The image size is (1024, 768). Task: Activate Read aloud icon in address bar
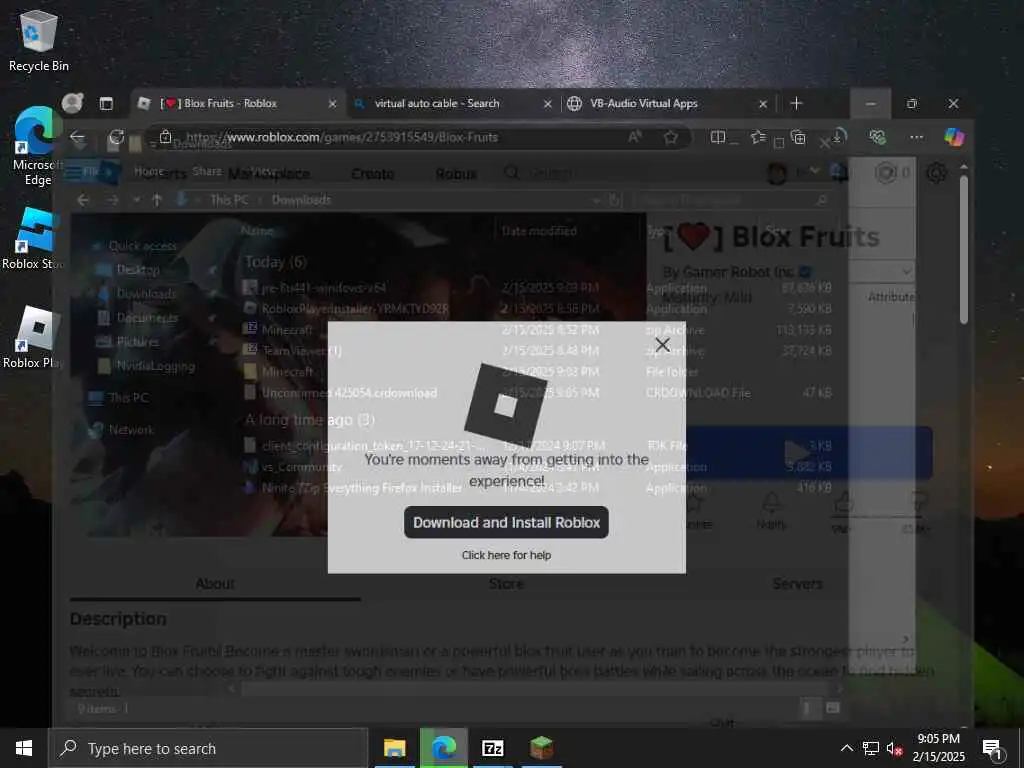[634, 137]
